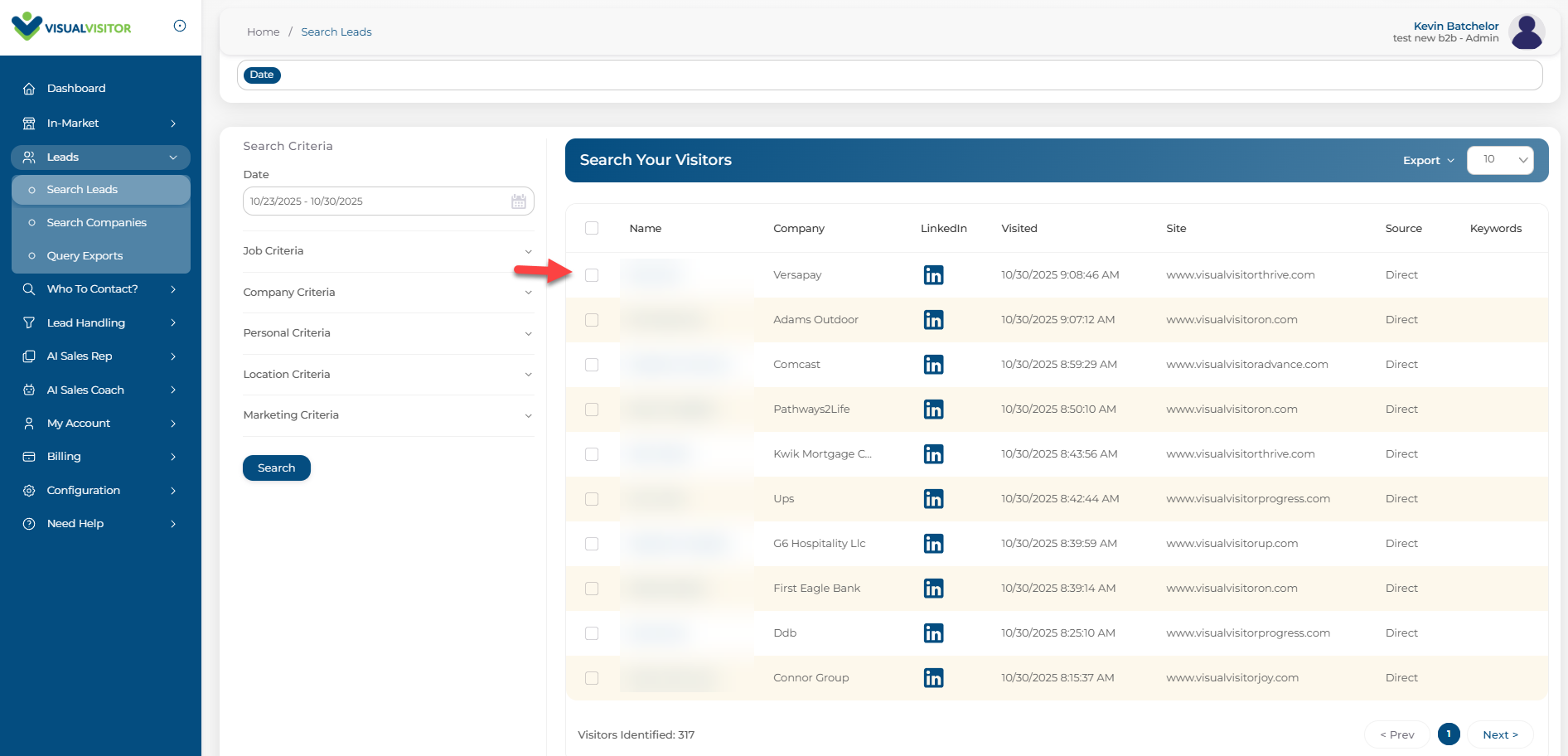Open Search Companies in sidebar
The image size is (1568, 756).
click(x=96, y=223)
